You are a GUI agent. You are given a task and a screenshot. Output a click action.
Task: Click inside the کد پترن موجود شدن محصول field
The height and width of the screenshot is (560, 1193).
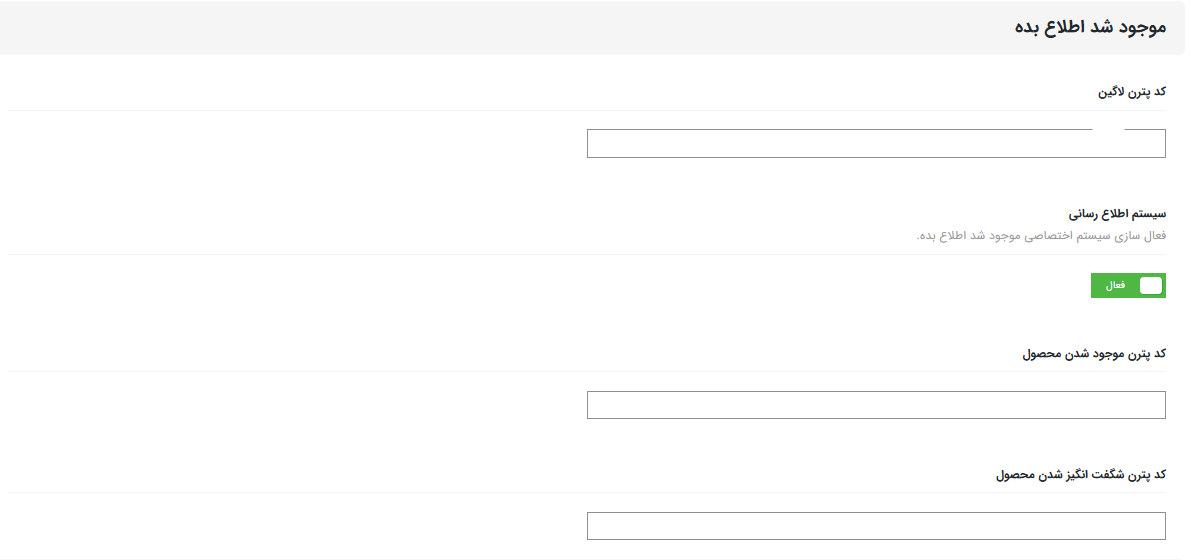[x=876, y=405]
